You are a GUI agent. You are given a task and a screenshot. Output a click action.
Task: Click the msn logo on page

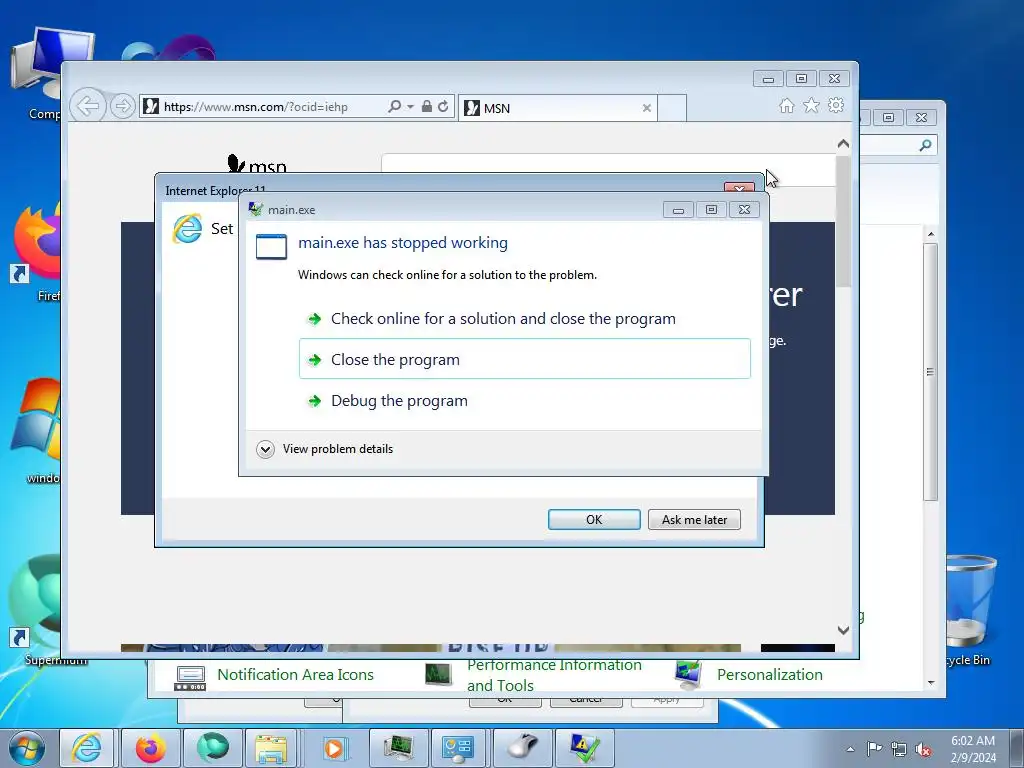(257, 164)
